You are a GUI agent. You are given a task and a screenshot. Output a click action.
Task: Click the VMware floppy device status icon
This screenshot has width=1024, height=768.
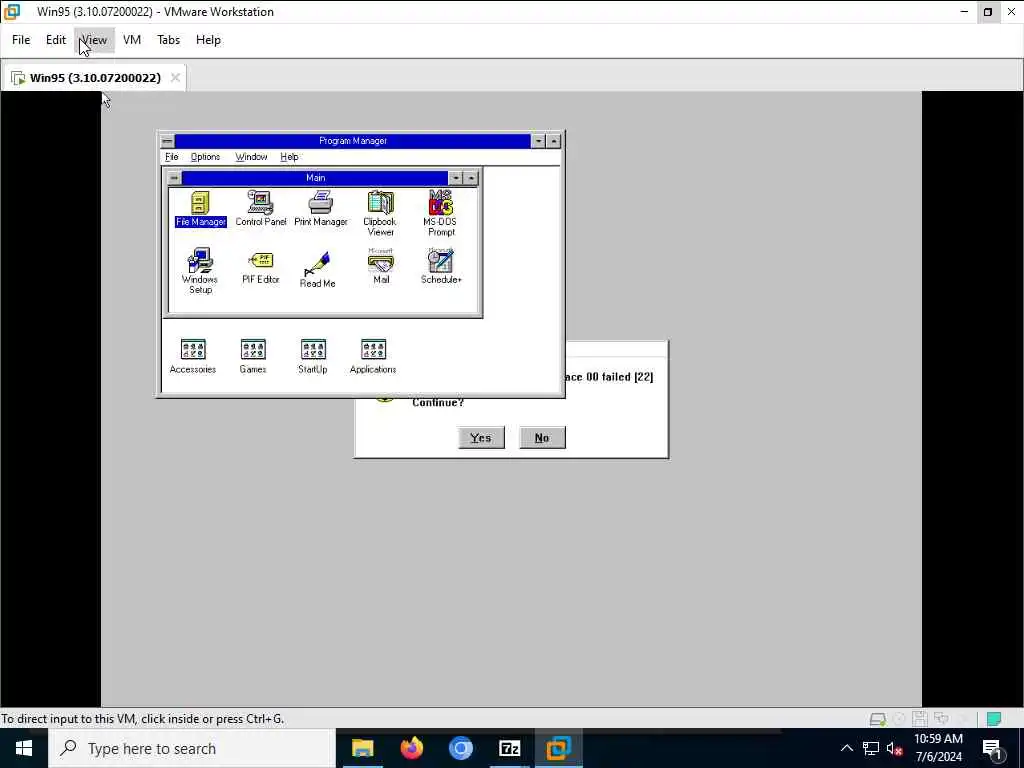pyautogui.click(x=920, y=719)
